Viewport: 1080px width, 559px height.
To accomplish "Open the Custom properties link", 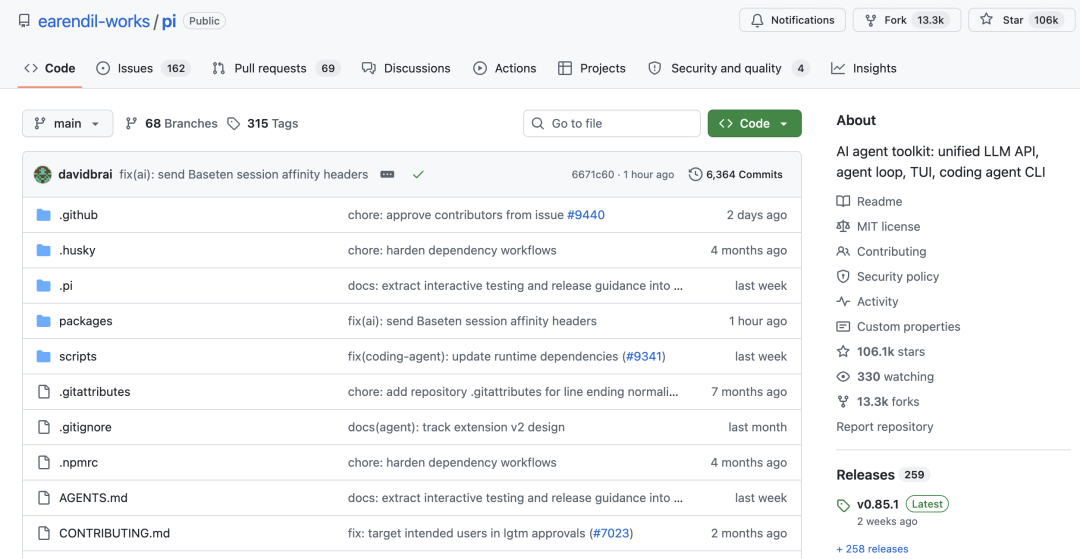I will tap(898, 326).
